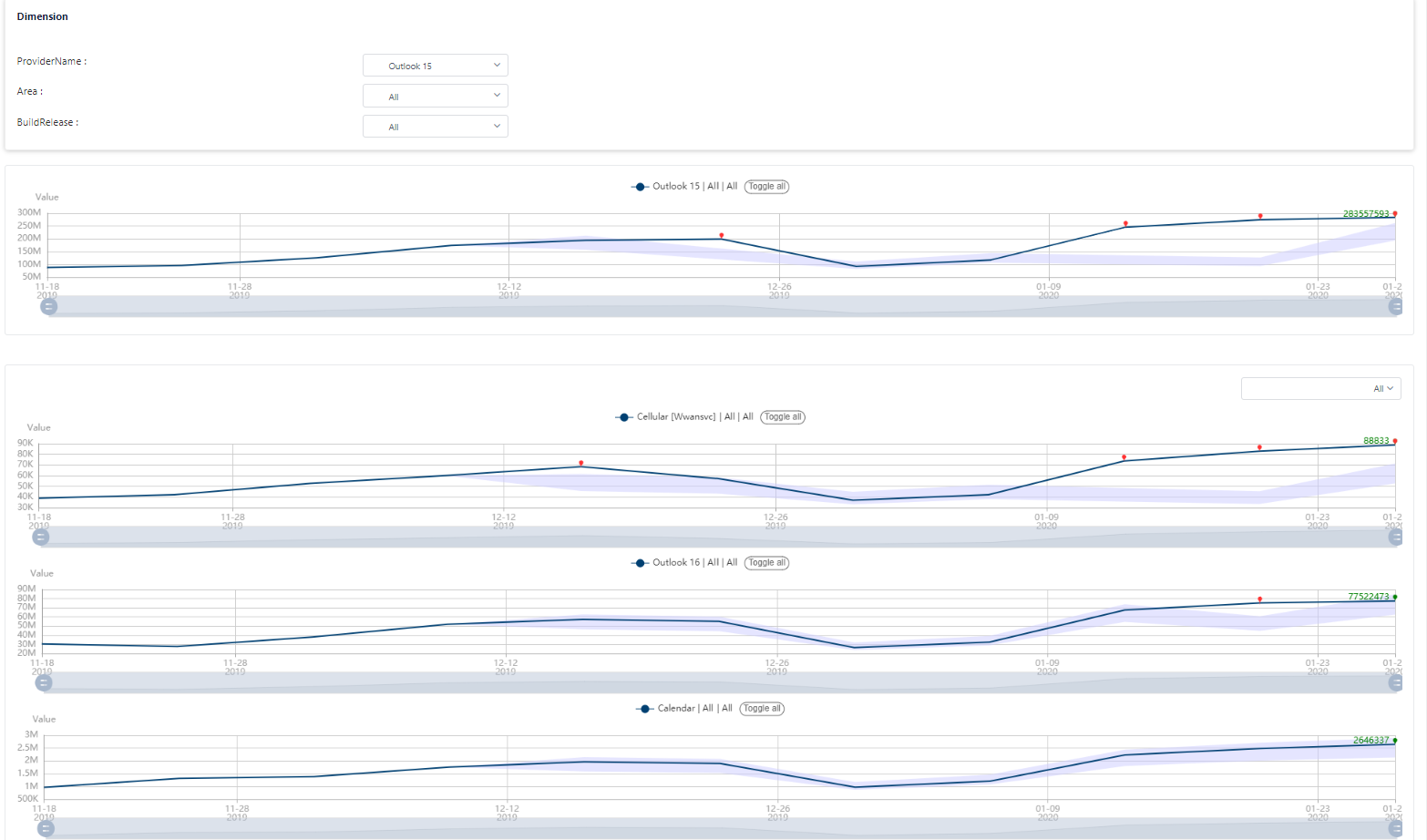Click Toggle all for Cellular [Wwansvc] chart
This screenshot has height=840, width=1427.
coord(783,417)
